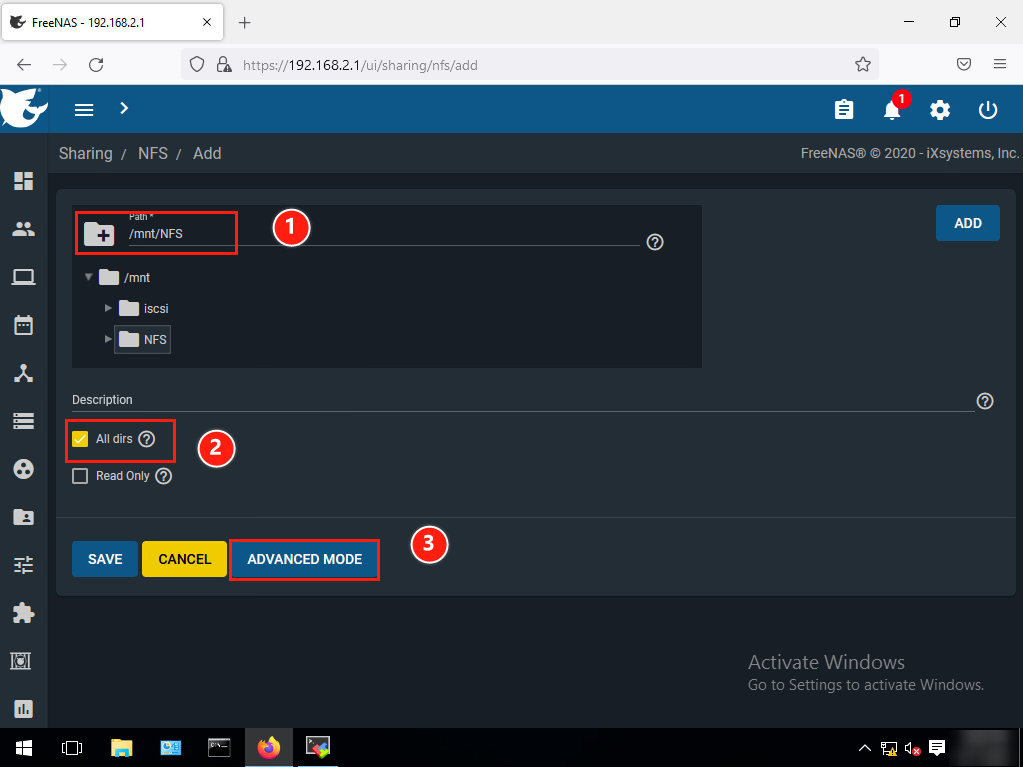Screen dimensions: 1023x767
Task: Show help for the Description field
Action: [x=985, y=401]
